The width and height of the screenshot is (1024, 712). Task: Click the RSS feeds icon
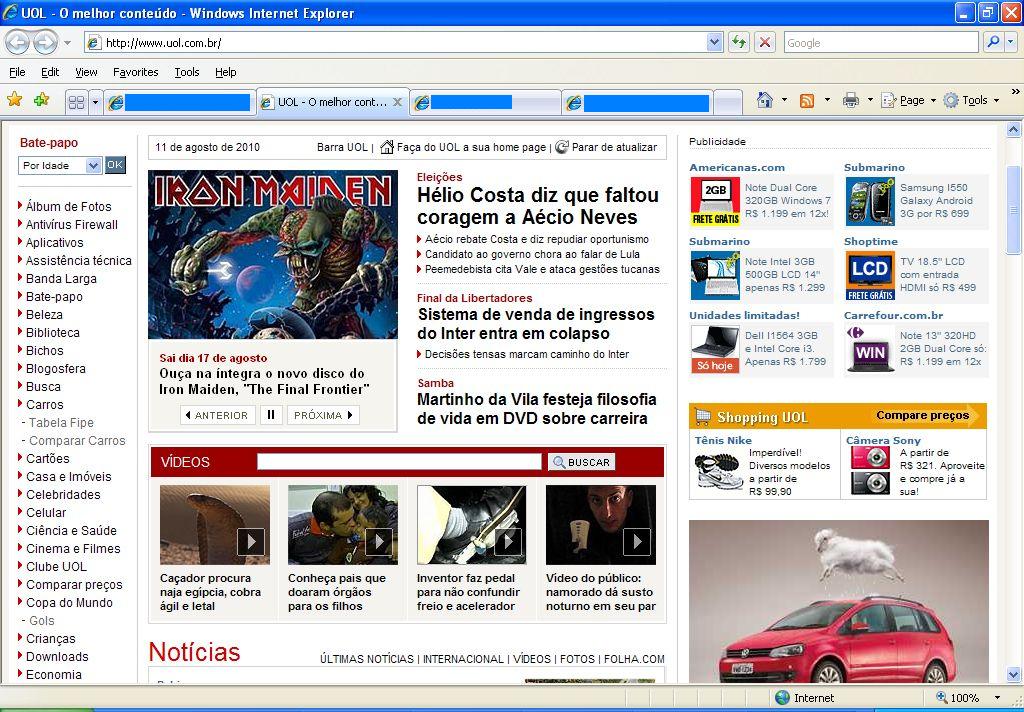[x=806, y=100]
